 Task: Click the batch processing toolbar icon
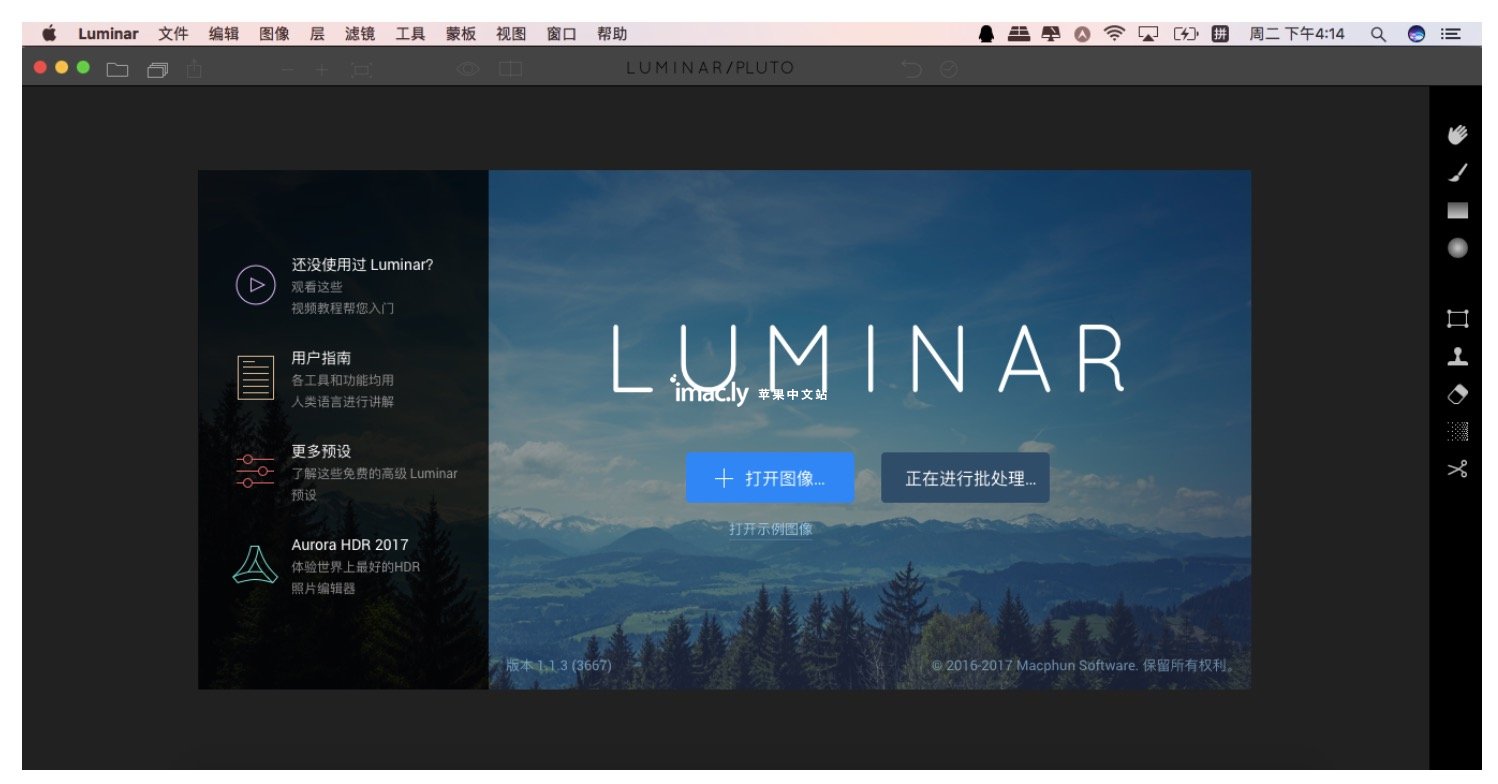[157, 69]
